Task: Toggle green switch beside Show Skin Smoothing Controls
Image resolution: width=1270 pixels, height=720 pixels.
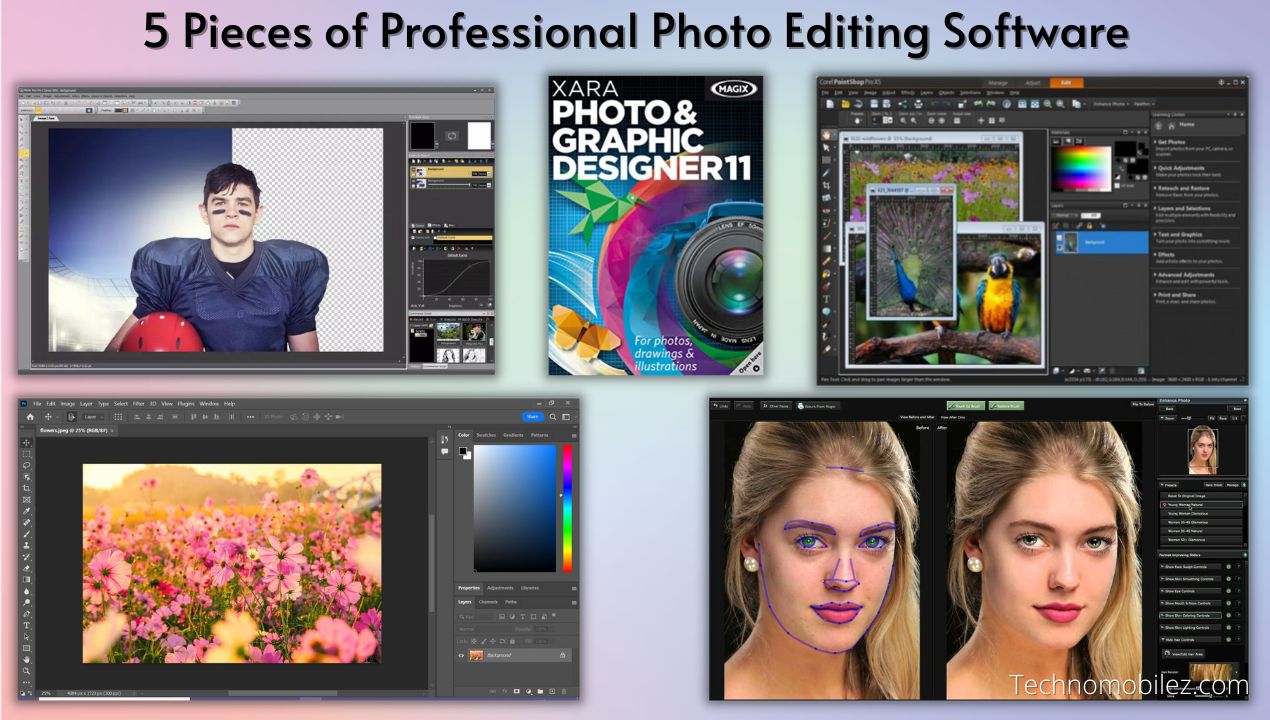Action: 1228,579
